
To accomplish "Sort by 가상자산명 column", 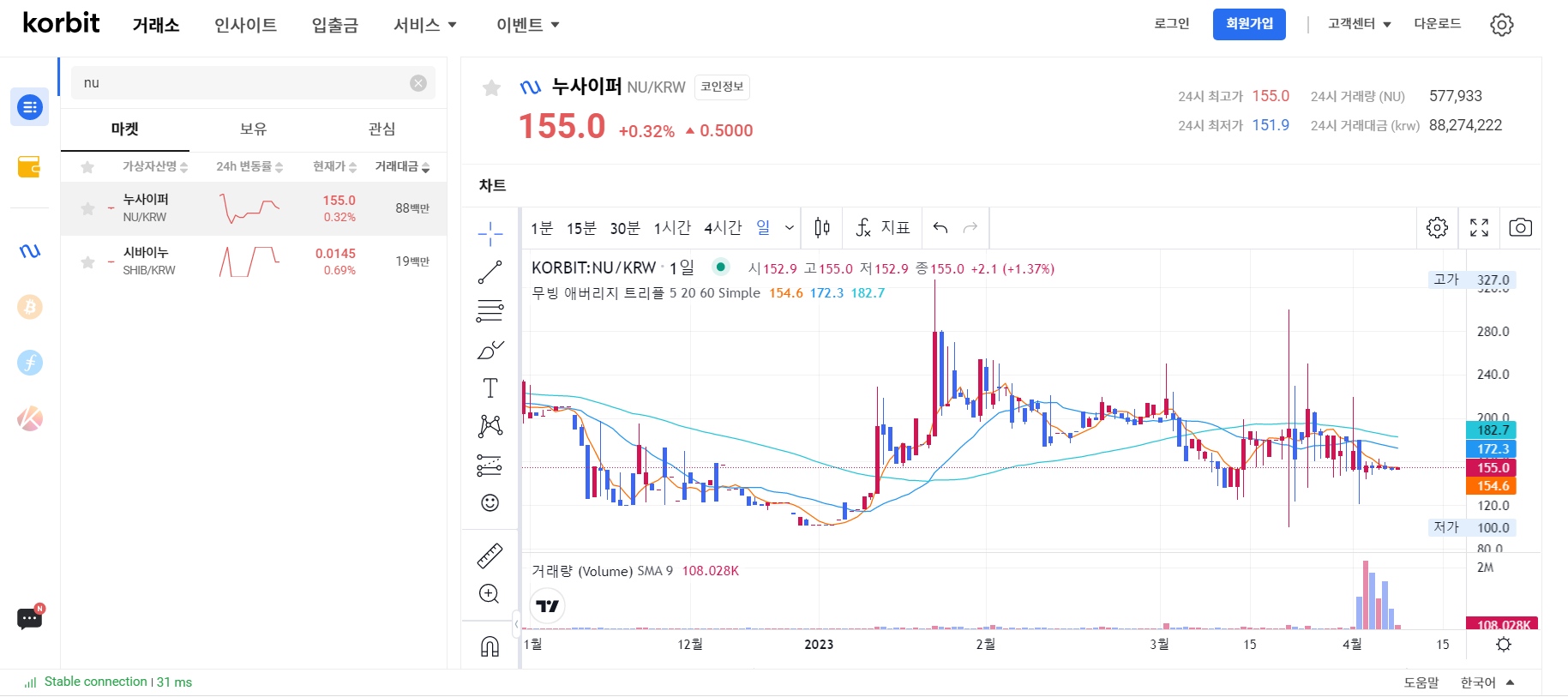I will (155, 166).
